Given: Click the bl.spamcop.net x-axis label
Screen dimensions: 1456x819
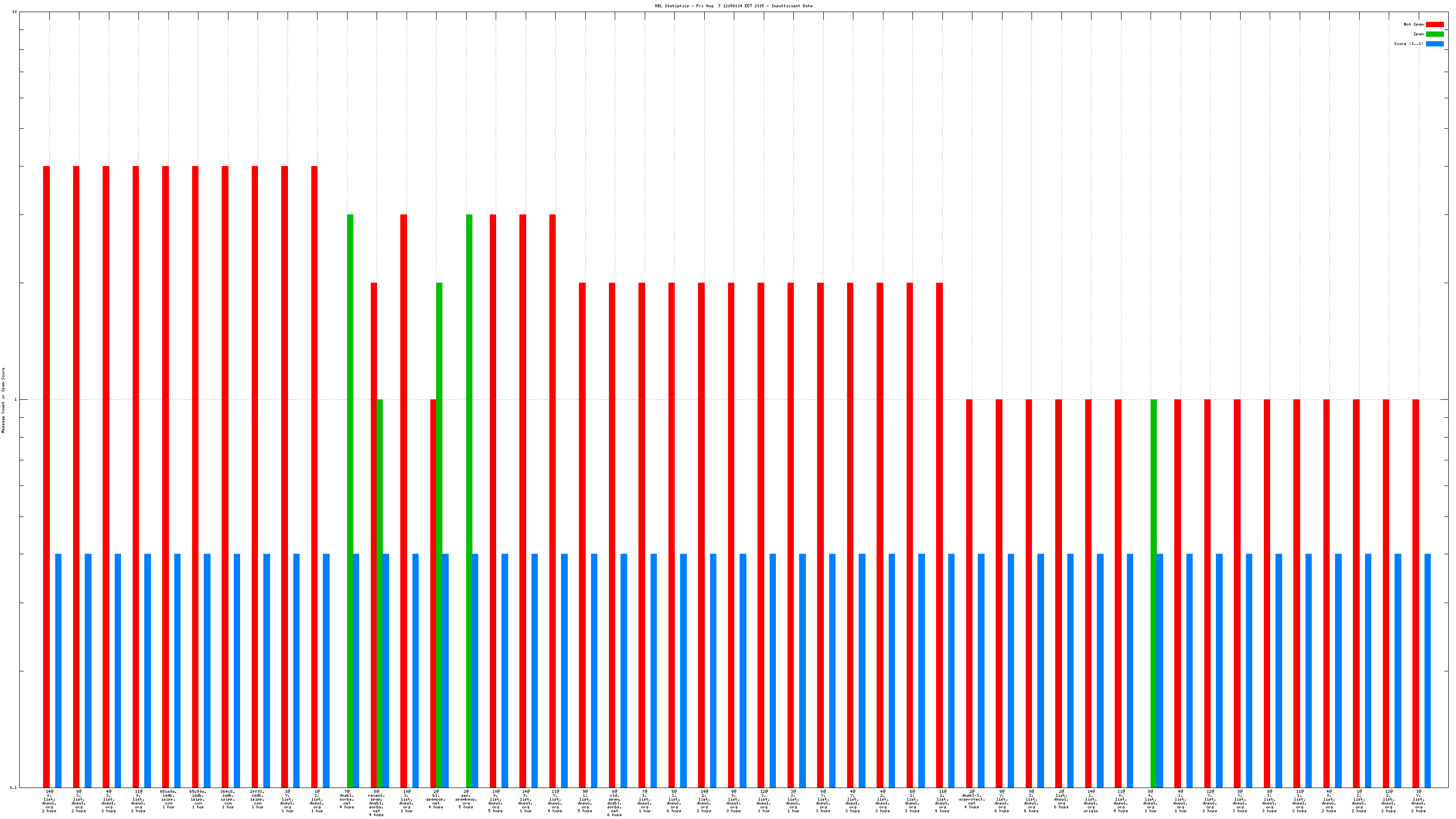Looking at the screenshot, I should click(x=436, y=799).
